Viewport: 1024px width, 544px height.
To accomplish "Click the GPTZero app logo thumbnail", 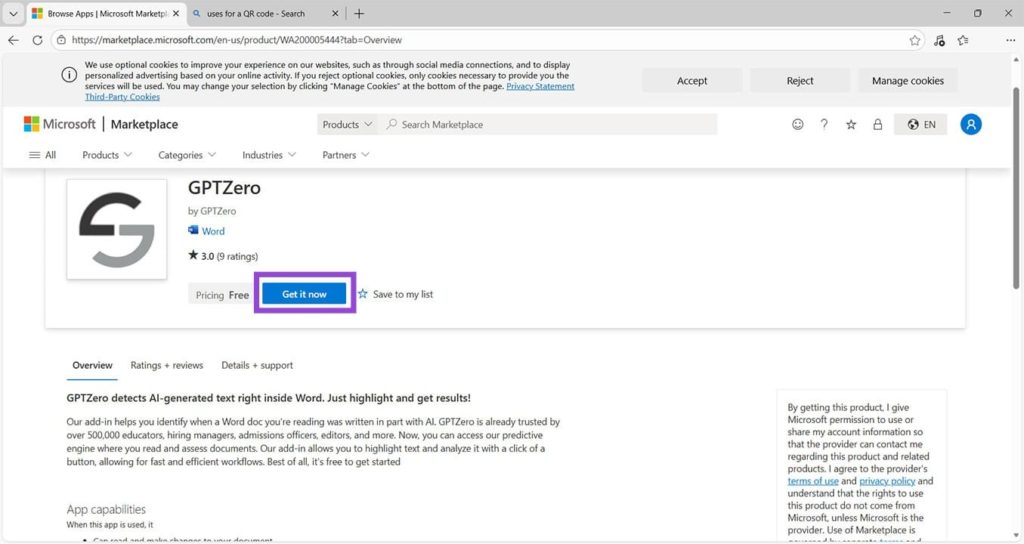I will click(117, 229).
